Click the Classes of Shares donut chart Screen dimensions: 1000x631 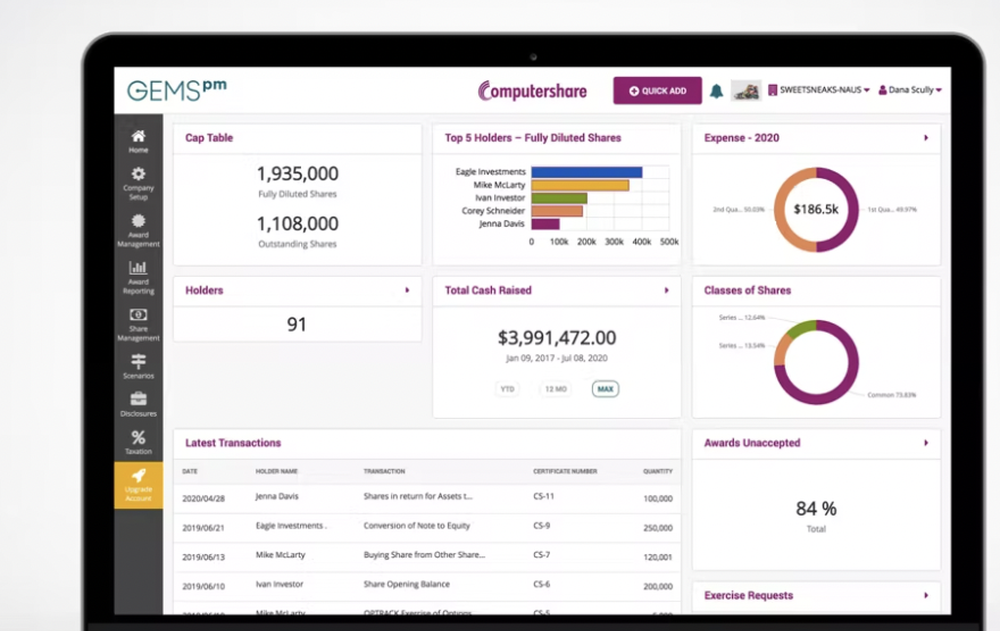(x=816, y=362)
